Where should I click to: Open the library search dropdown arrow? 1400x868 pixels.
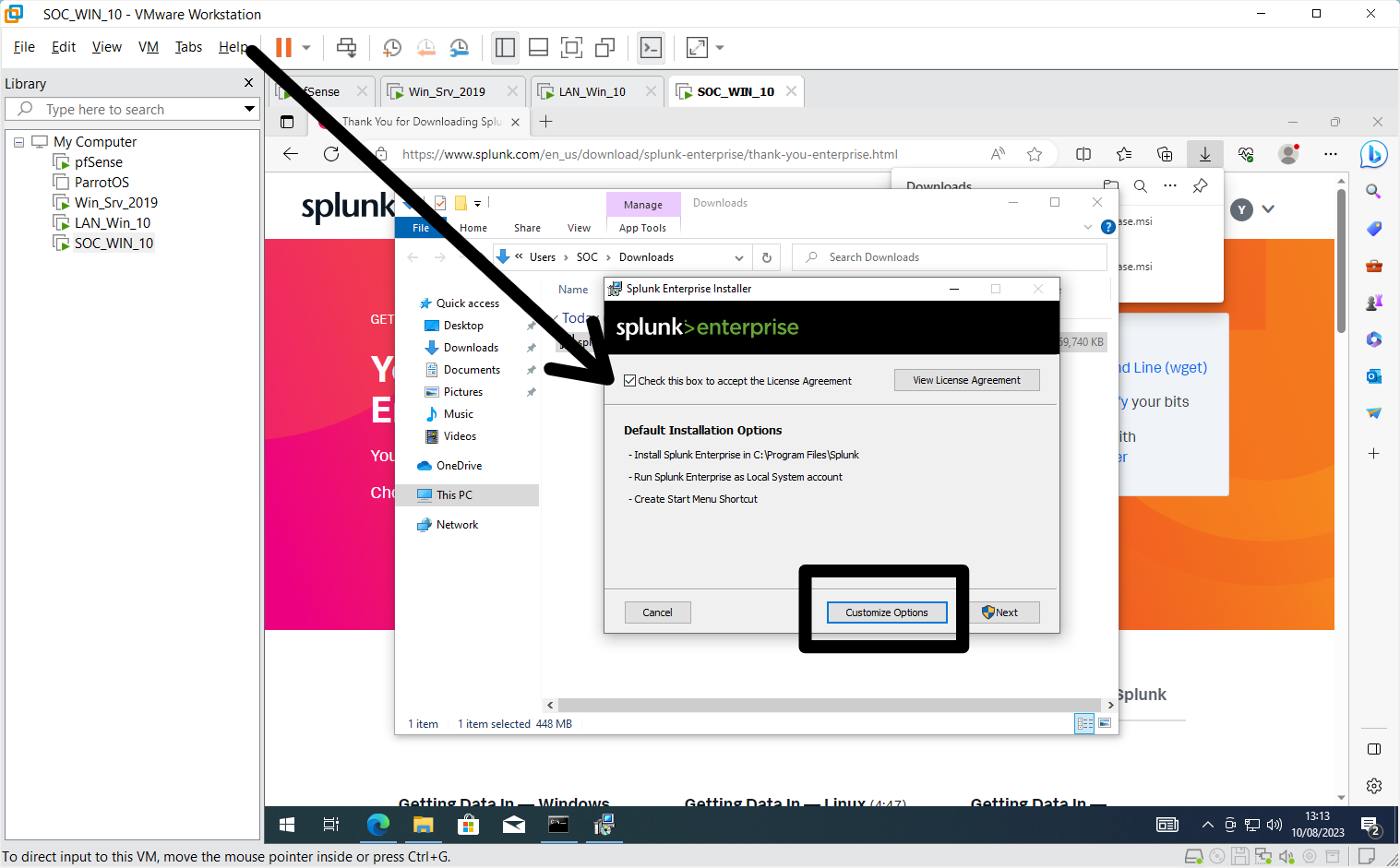[x=249, y=109]
